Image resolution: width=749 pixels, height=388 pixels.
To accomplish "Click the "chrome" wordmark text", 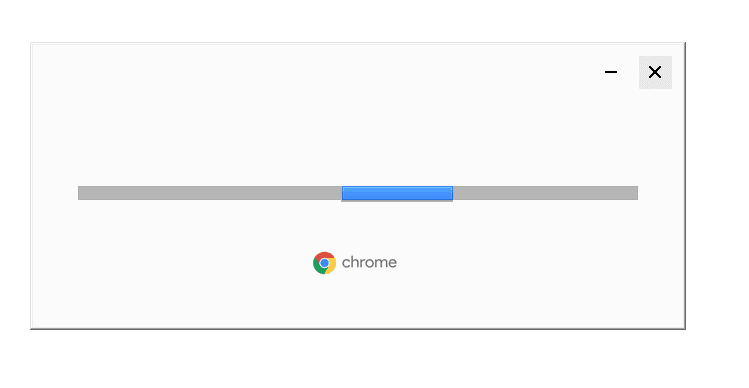I will [369, 262].
